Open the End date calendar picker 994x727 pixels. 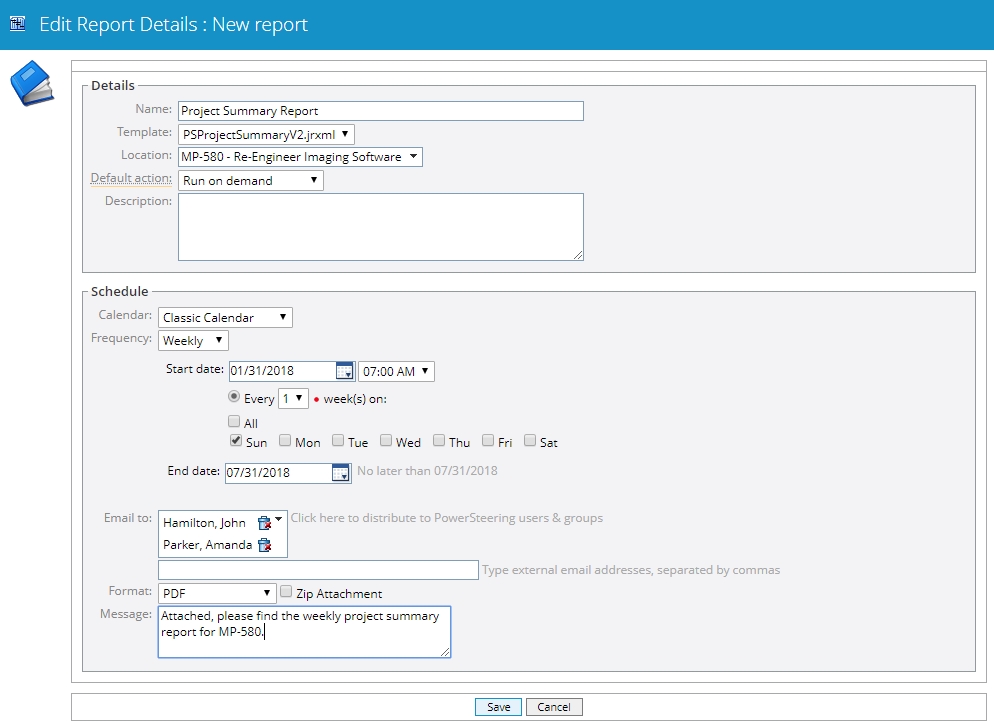(x=340, y=473)
